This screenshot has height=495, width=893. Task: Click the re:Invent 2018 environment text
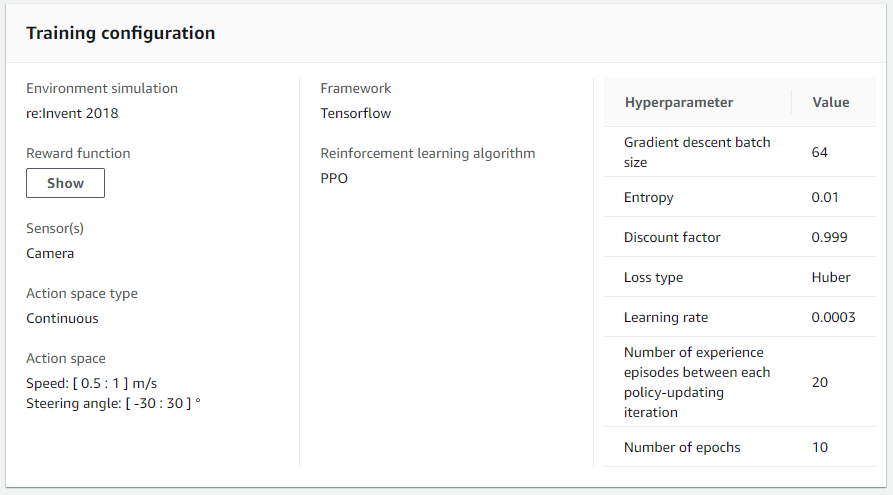[72, 113]
